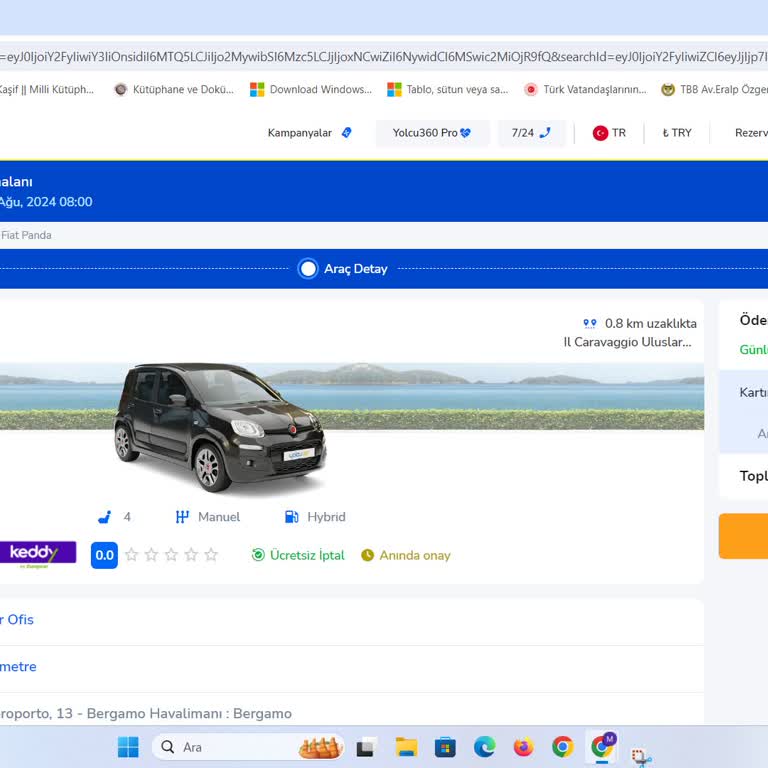Click the phone icon beside 7/24

(x=545, y=133)
